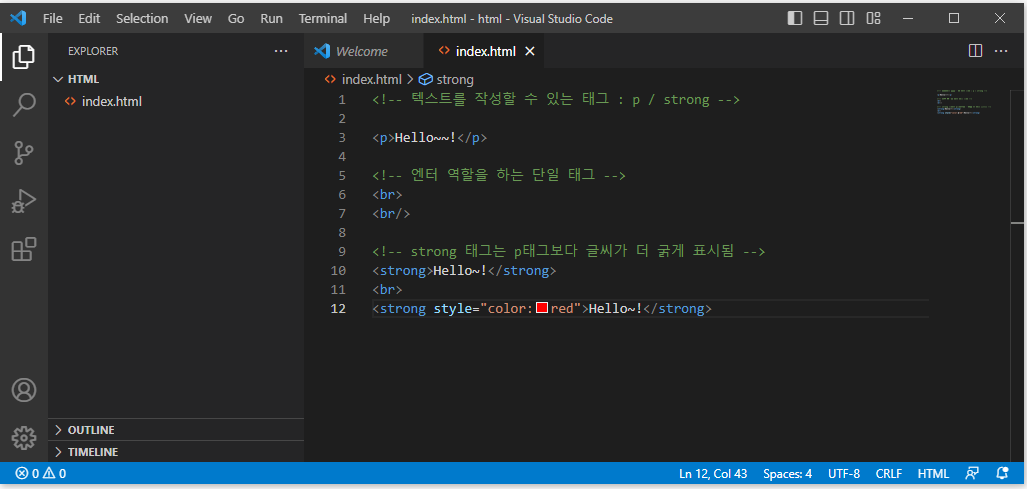Open the Accounts icon in activity bar
The height and width of the screenshot is (489, 1027).
24,390
